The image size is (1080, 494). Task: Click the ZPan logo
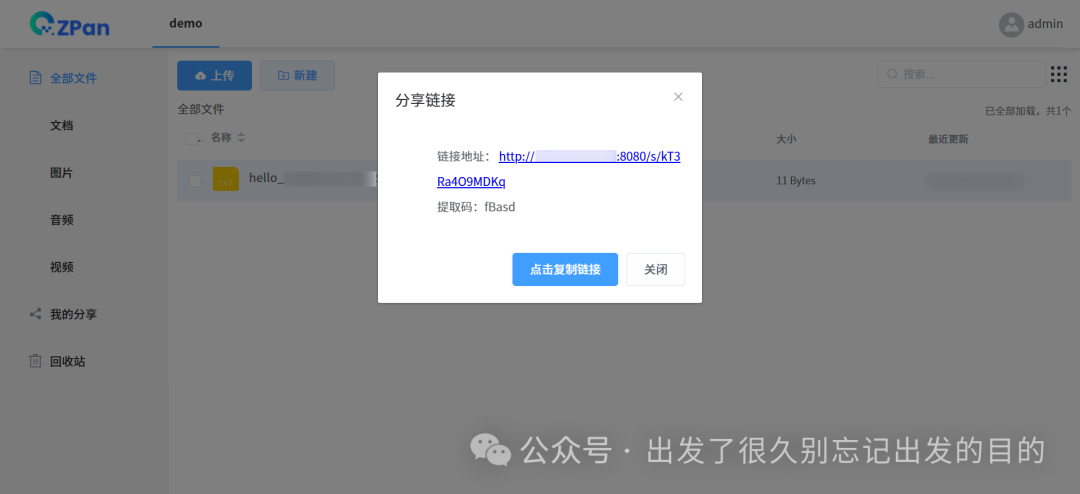point(70,24)
